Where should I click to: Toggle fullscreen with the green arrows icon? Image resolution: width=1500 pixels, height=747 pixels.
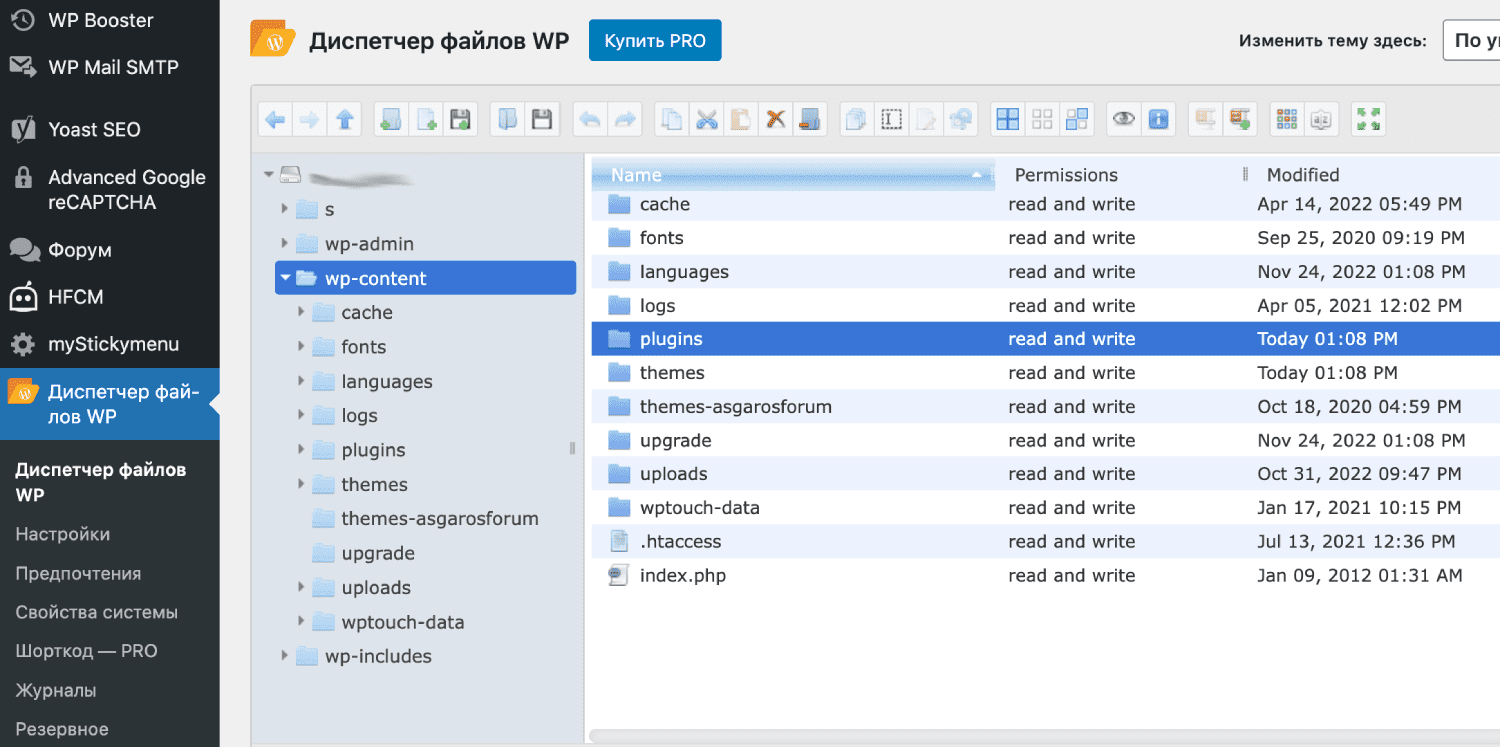[1368, 120]
